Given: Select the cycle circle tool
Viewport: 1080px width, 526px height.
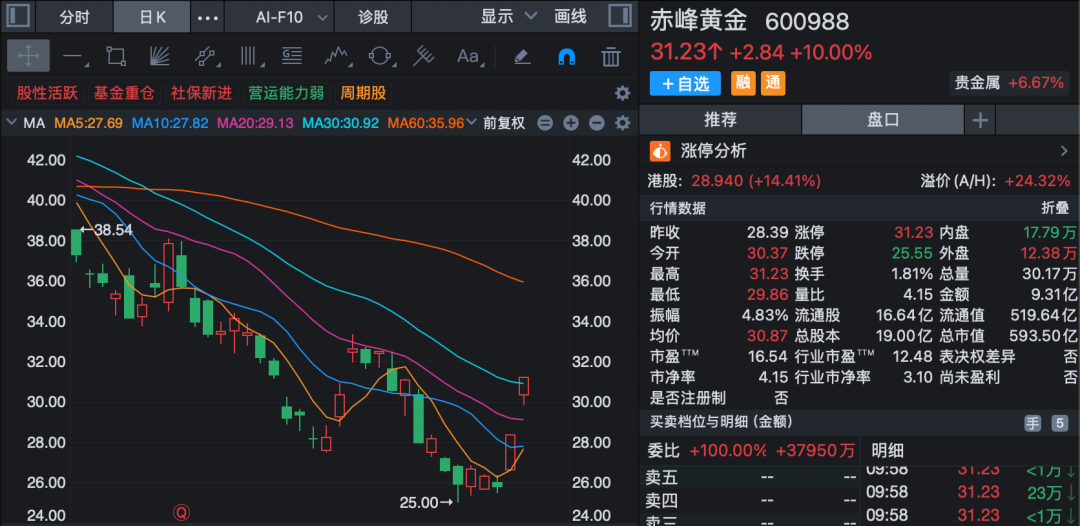Looking at the screenshot, I should click(x=380, y=56).
